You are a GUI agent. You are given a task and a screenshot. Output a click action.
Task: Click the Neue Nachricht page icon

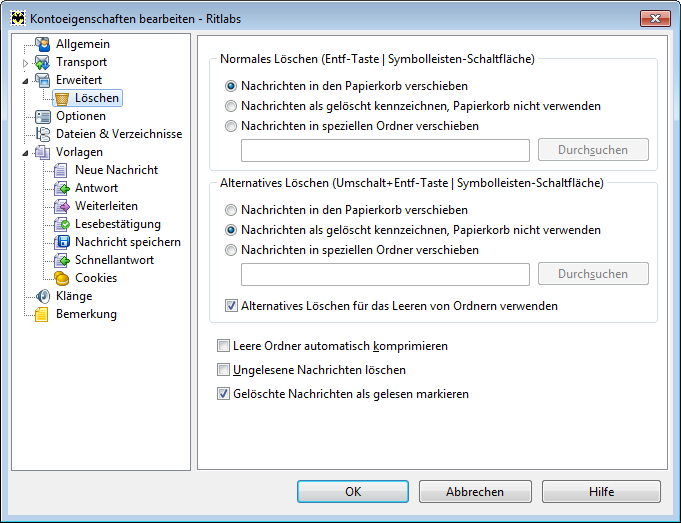(62, 170)
